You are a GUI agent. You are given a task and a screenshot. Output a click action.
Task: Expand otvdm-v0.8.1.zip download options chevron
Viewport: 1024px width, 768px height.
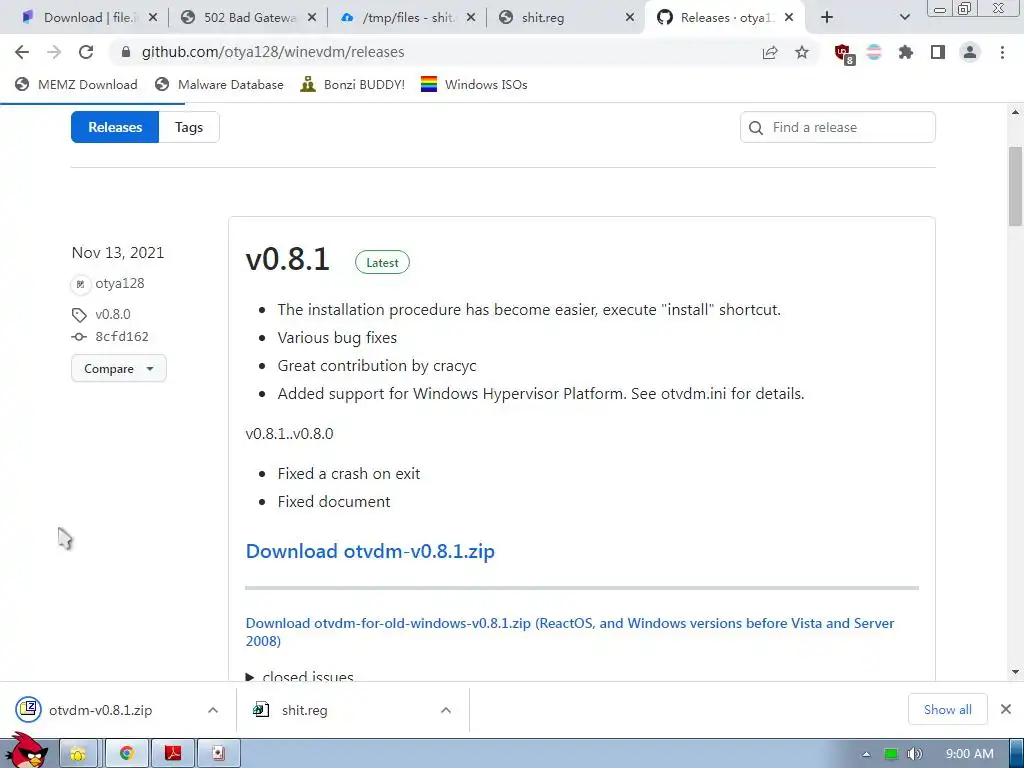point(213,710)
